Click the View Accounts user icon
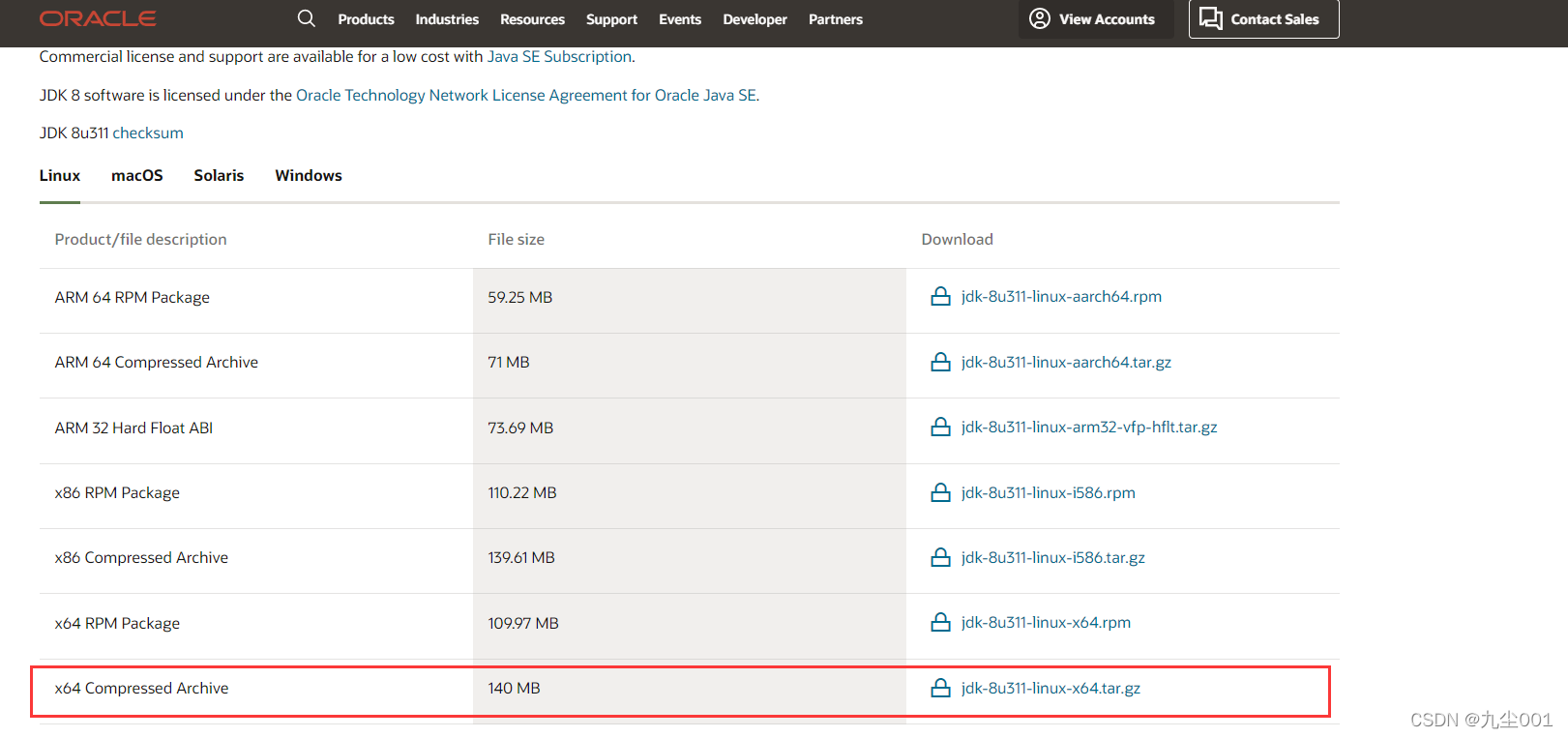The height and width of the screenshot is (738, 1568). click(1040, 18)
